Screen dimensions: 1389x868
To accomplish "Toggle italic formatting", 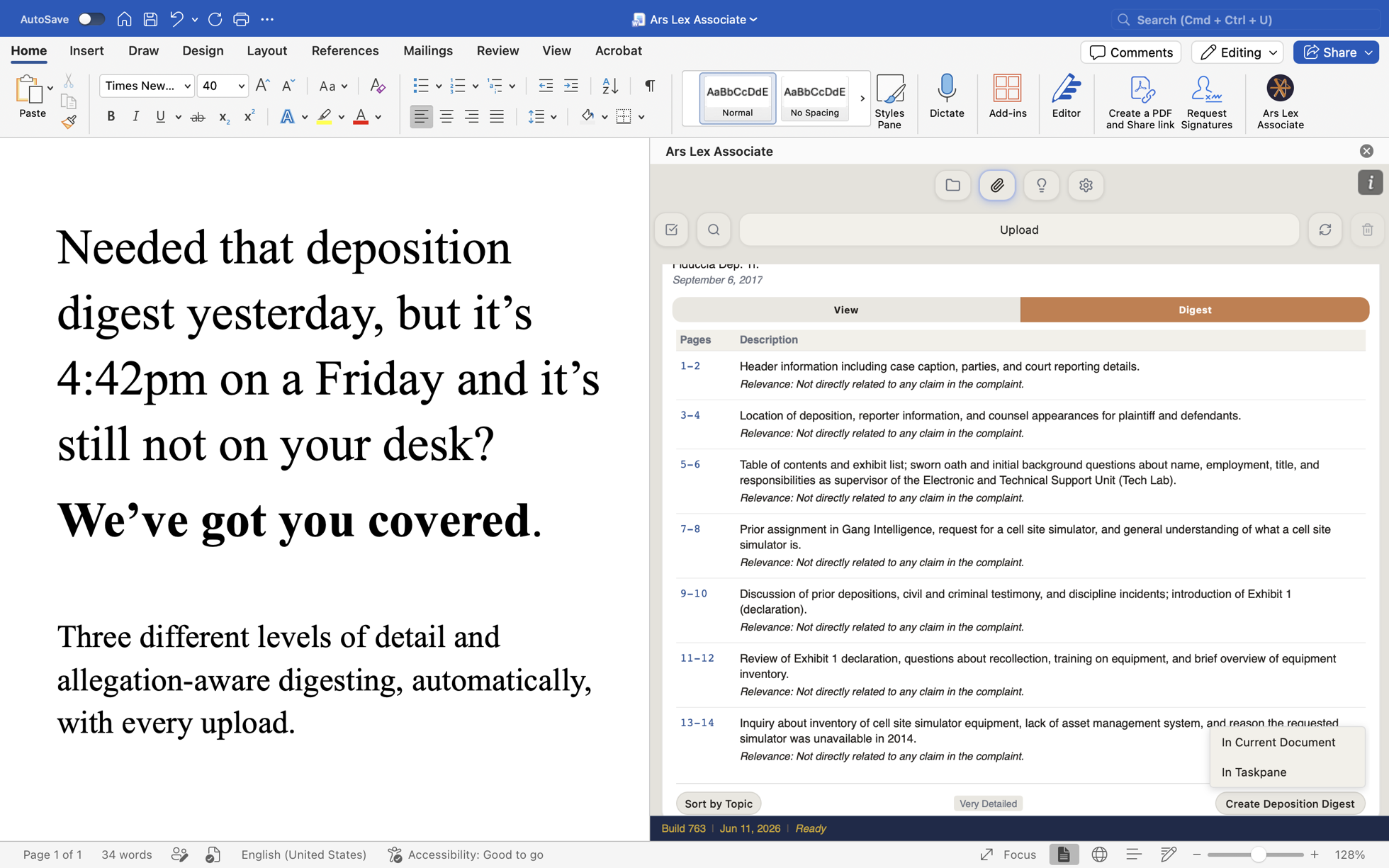I will [135, 117].
